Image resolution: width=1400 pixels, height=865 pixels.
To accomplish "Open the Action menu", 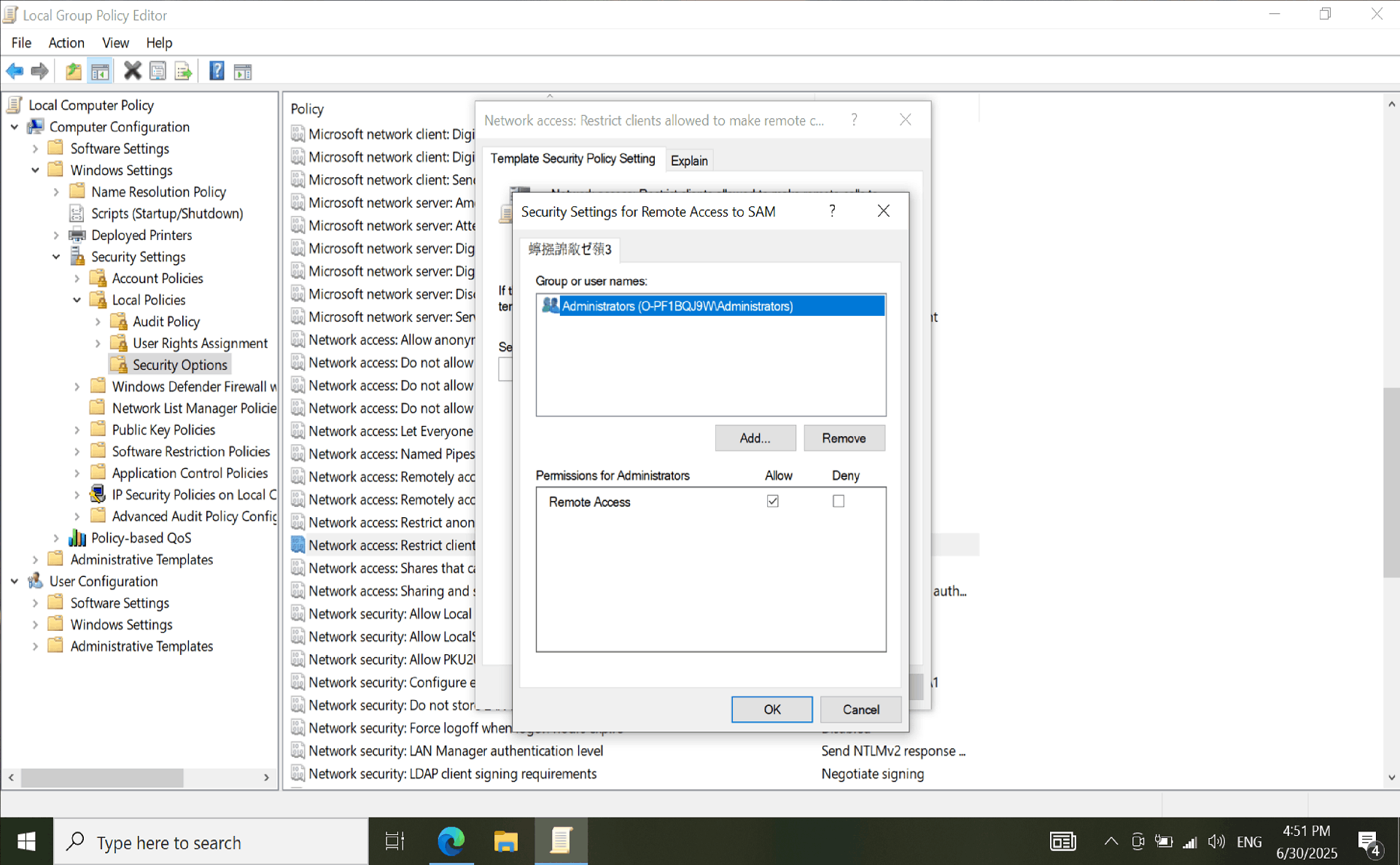I will [x=66, y=42].
